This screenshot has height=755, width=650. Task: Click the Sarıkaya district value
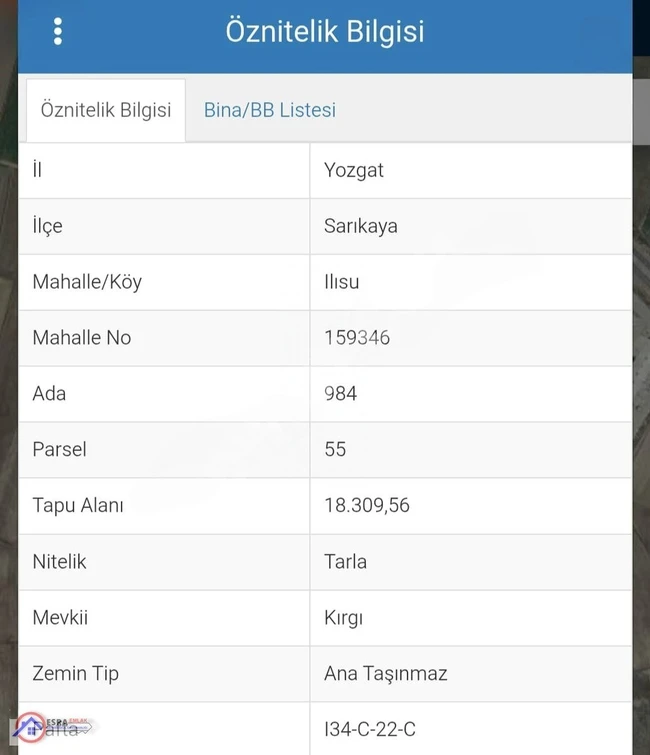[361, 226]
